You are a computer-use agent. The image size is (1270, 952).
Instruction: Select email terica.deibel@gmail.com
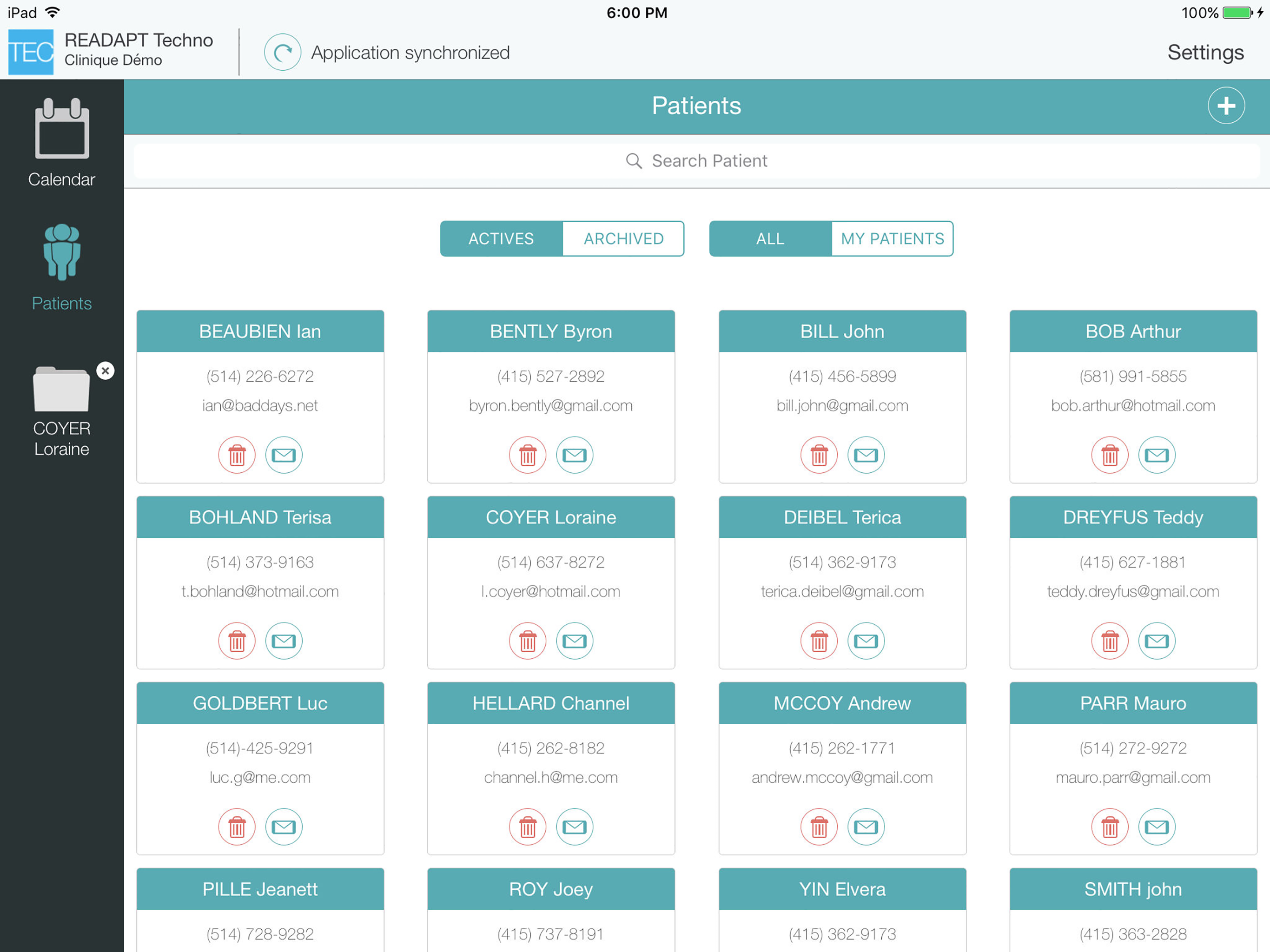pyautogui.click(x=842, y=591)
